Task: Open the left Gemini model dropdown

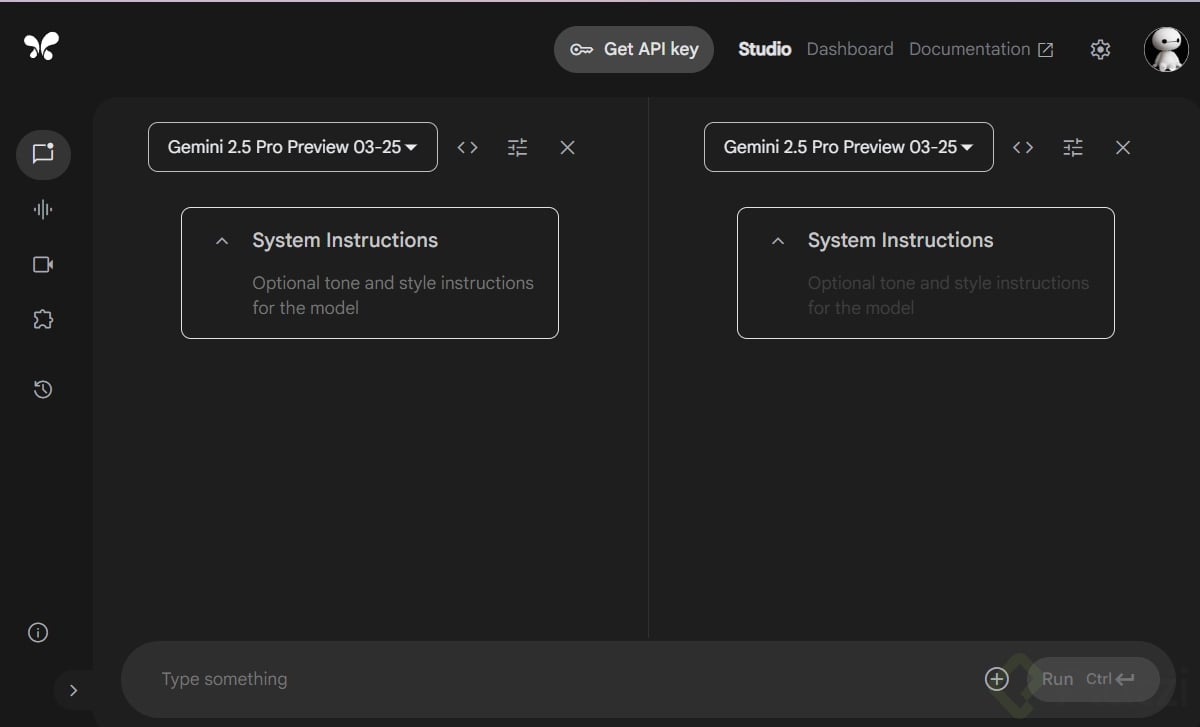Action: coord(292,147)
